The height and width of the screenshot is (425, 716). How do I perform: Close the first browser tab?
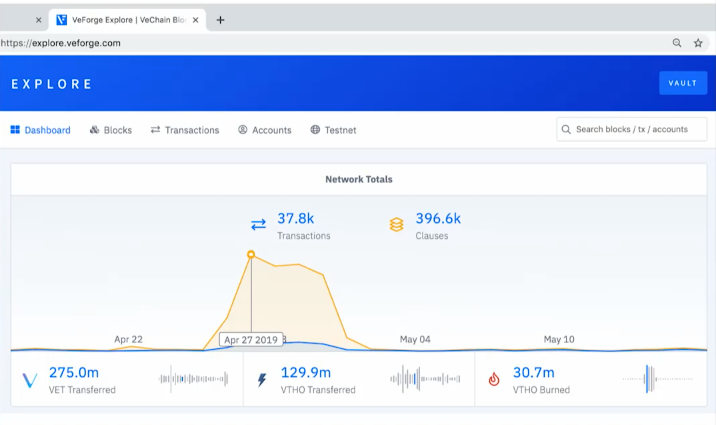38,20
